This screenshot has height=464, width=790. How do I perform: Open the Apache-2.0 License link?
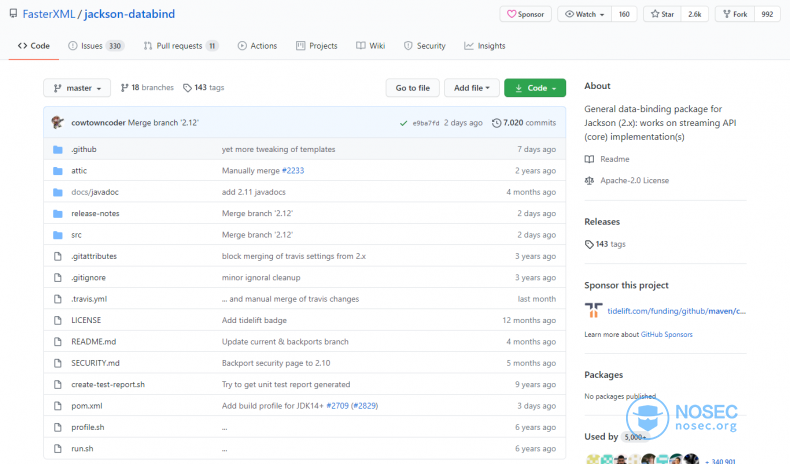(634, 180)
